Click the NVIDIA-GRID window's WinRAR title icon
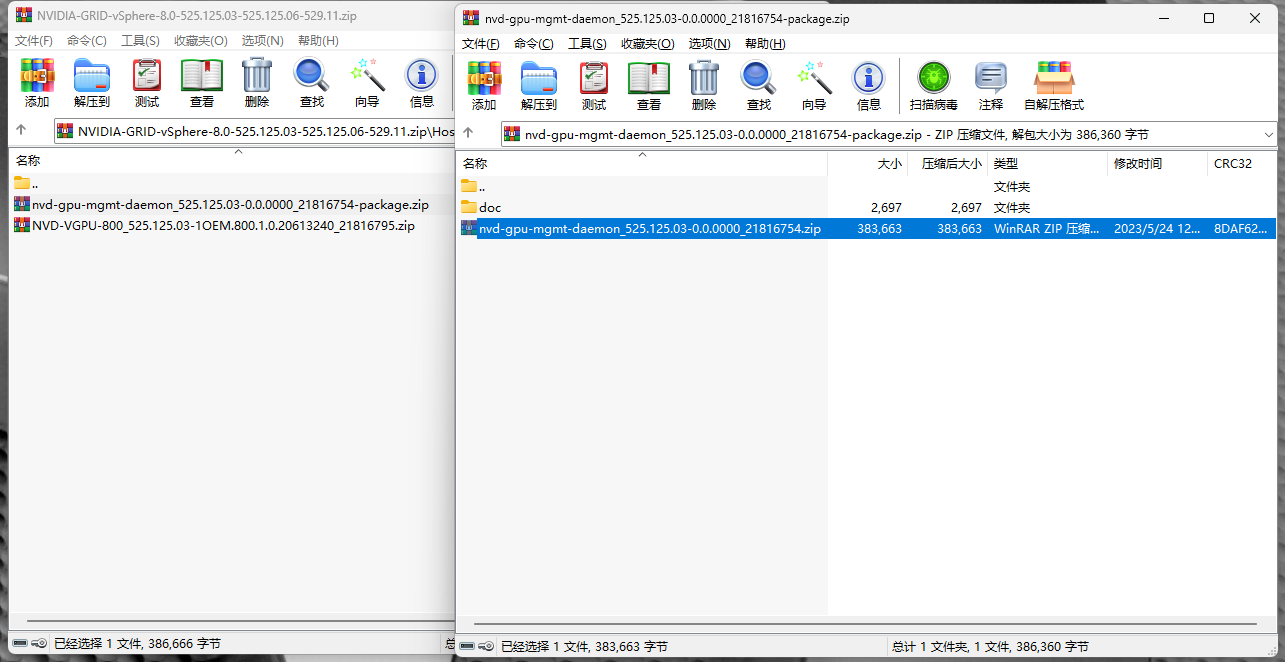The image size is (1285, 662). click(23, 15)
